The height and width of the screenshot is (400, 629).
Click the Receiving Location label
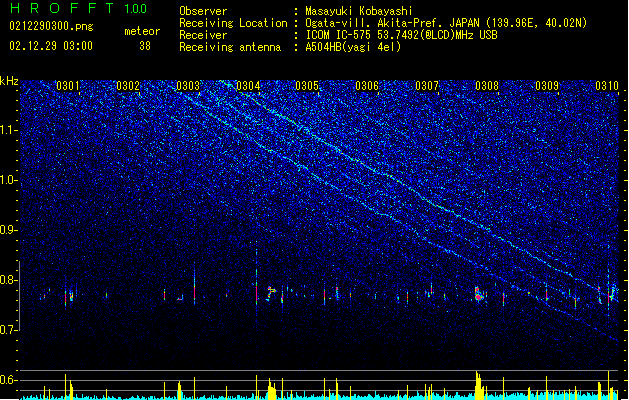click(233, 23)
